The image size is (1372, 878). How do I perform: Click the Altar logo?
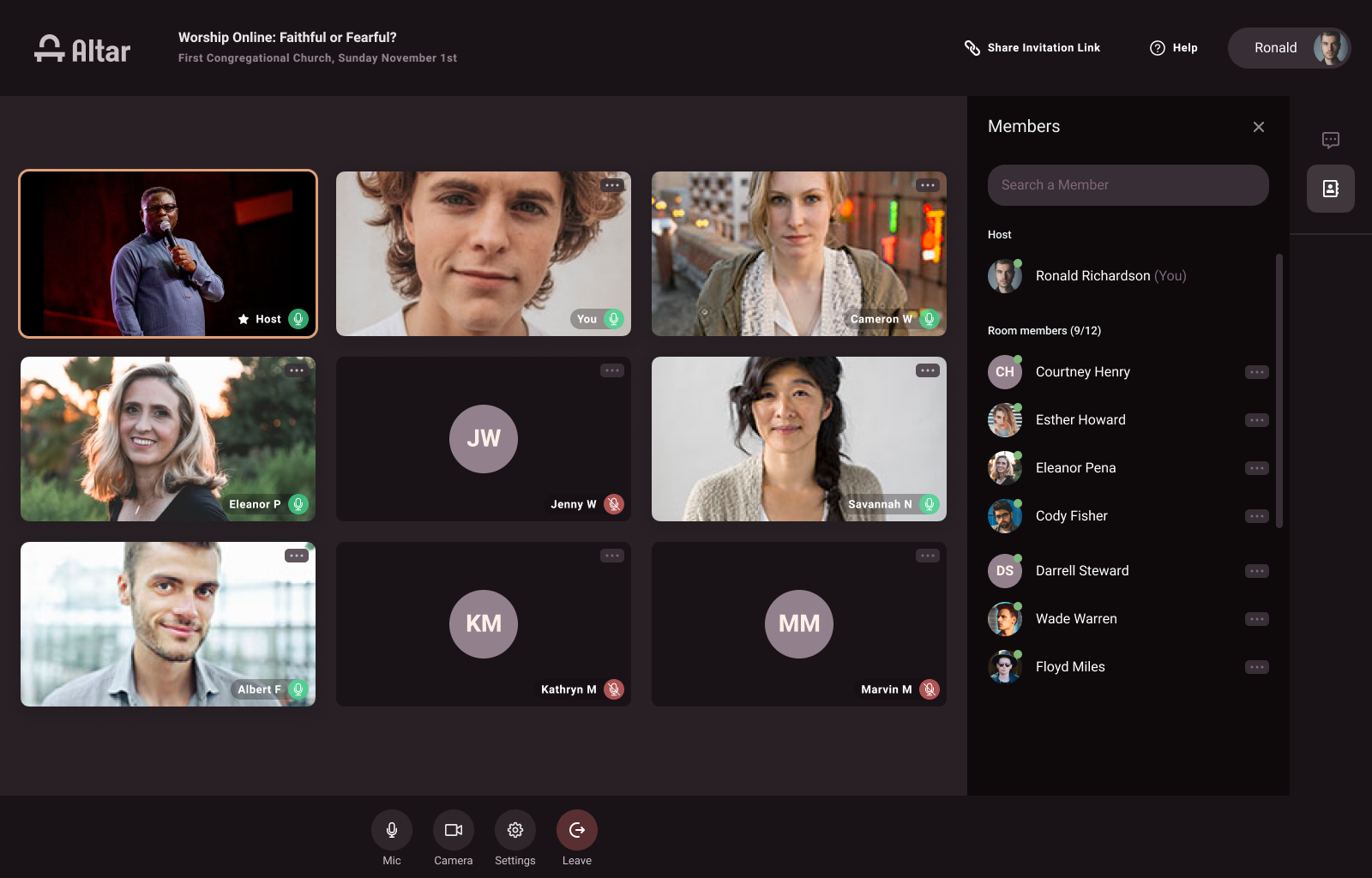82,50
